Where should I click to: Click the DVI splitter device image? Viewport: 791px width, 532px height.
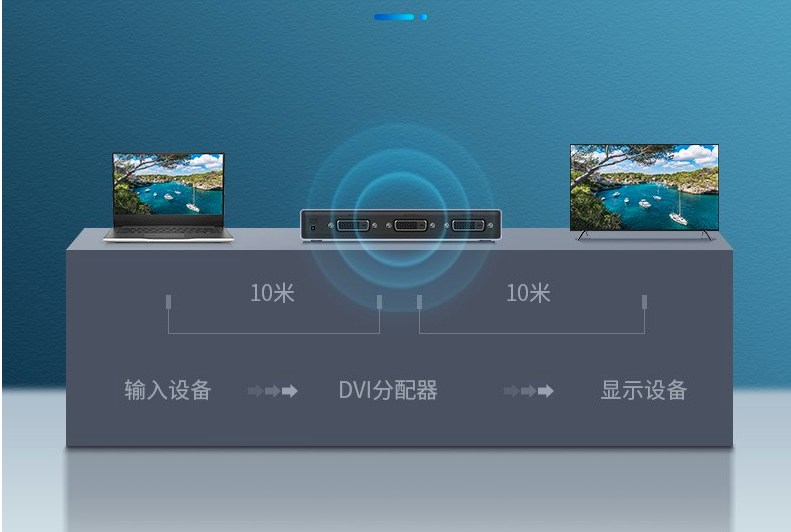(401, 225)
